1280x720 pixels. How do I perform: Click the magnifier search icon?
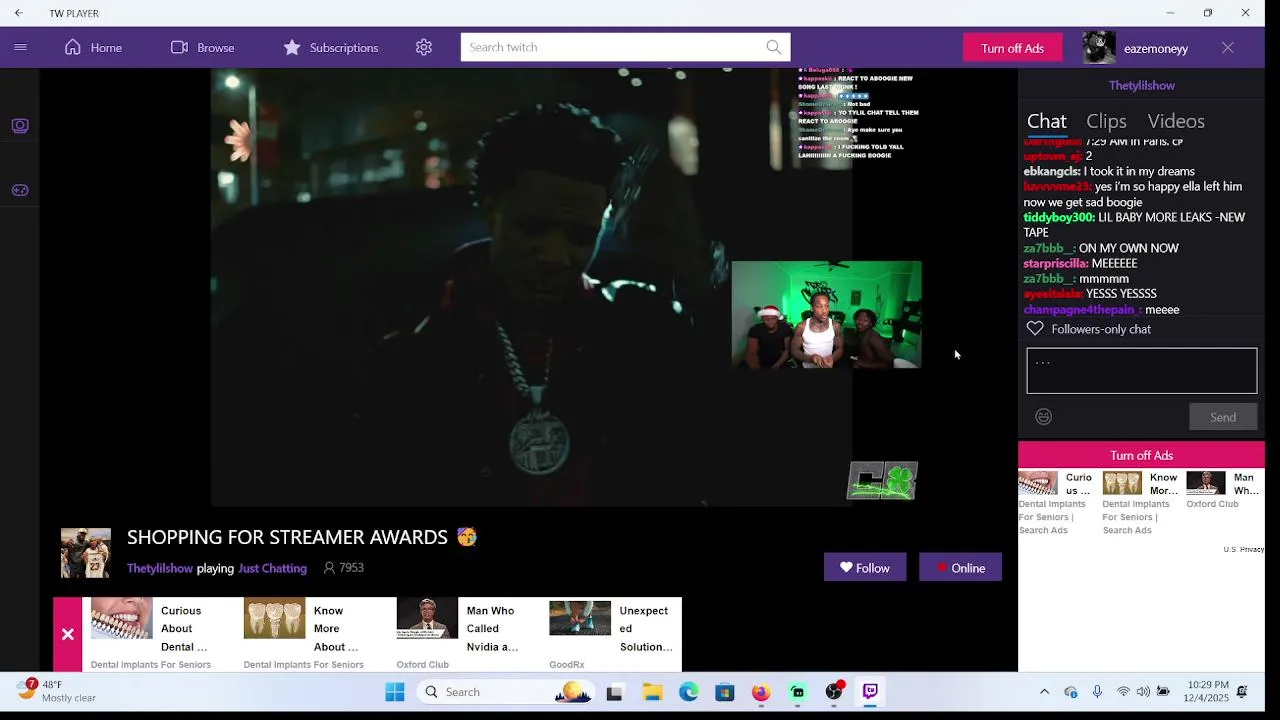[x=774, y=47]
